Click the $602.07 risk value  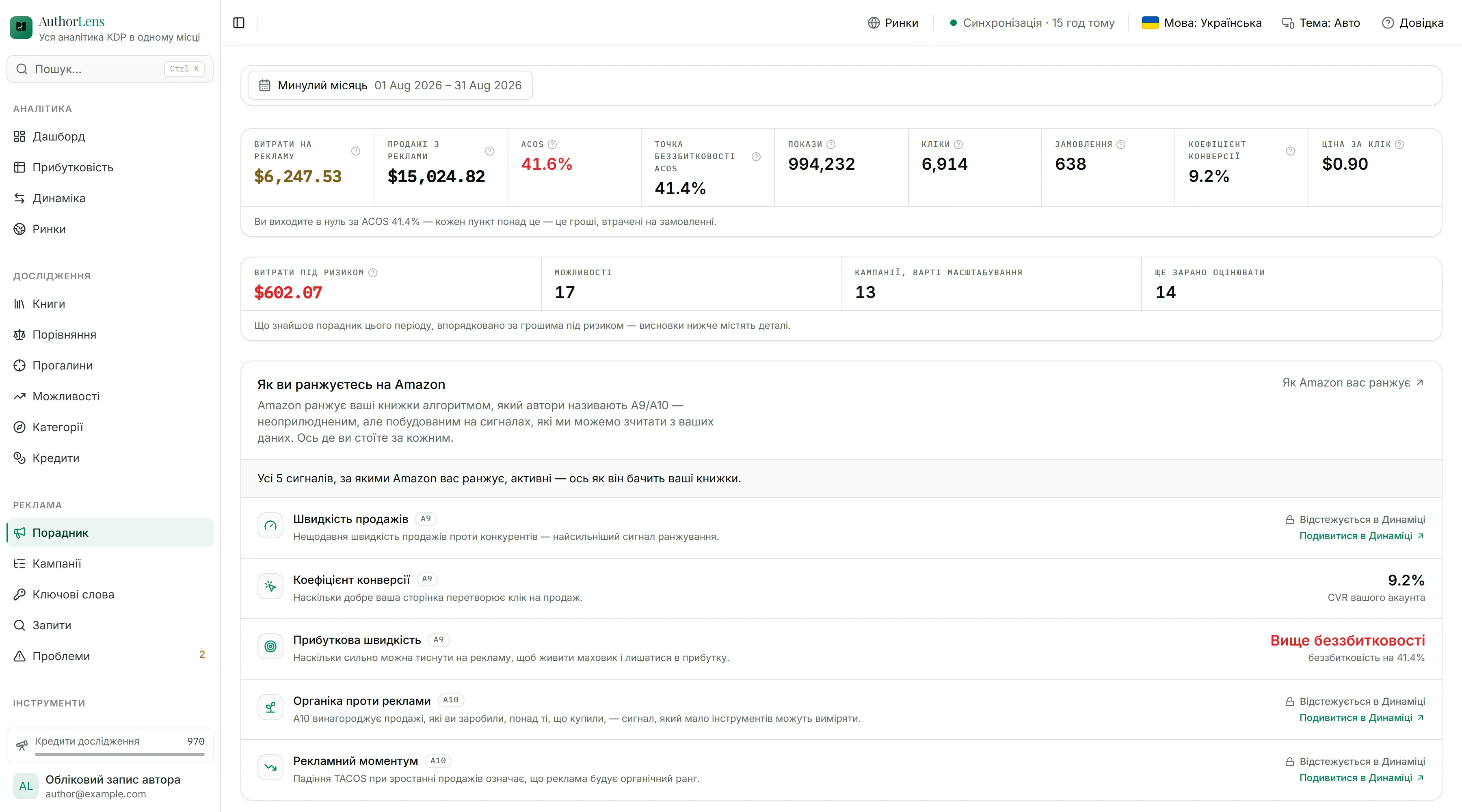click(288, 292)
